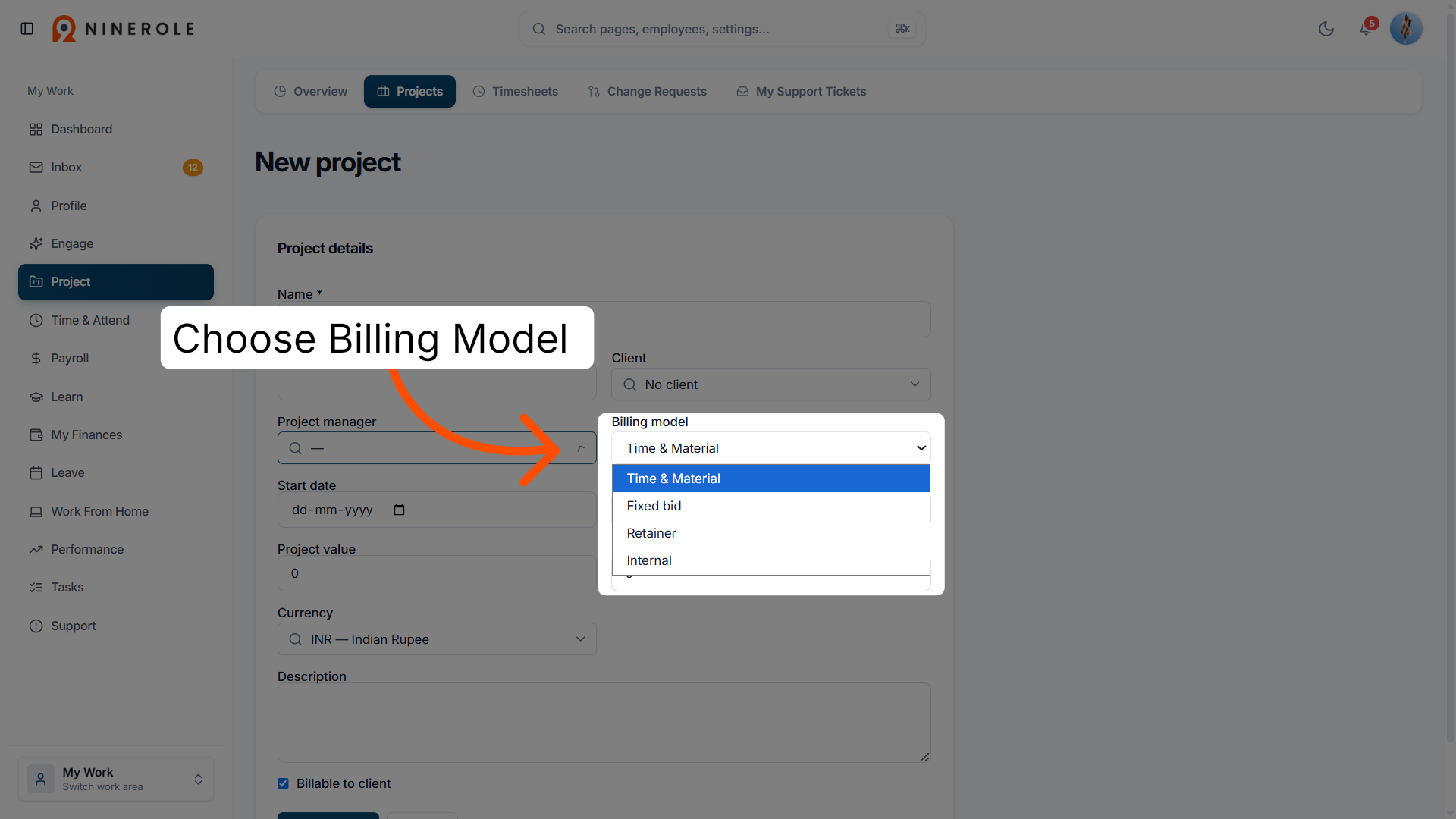The height and width of the screenshot is (819, 1456).
Task: Collapse the sidebar panel icon
Action: [27, 29]
